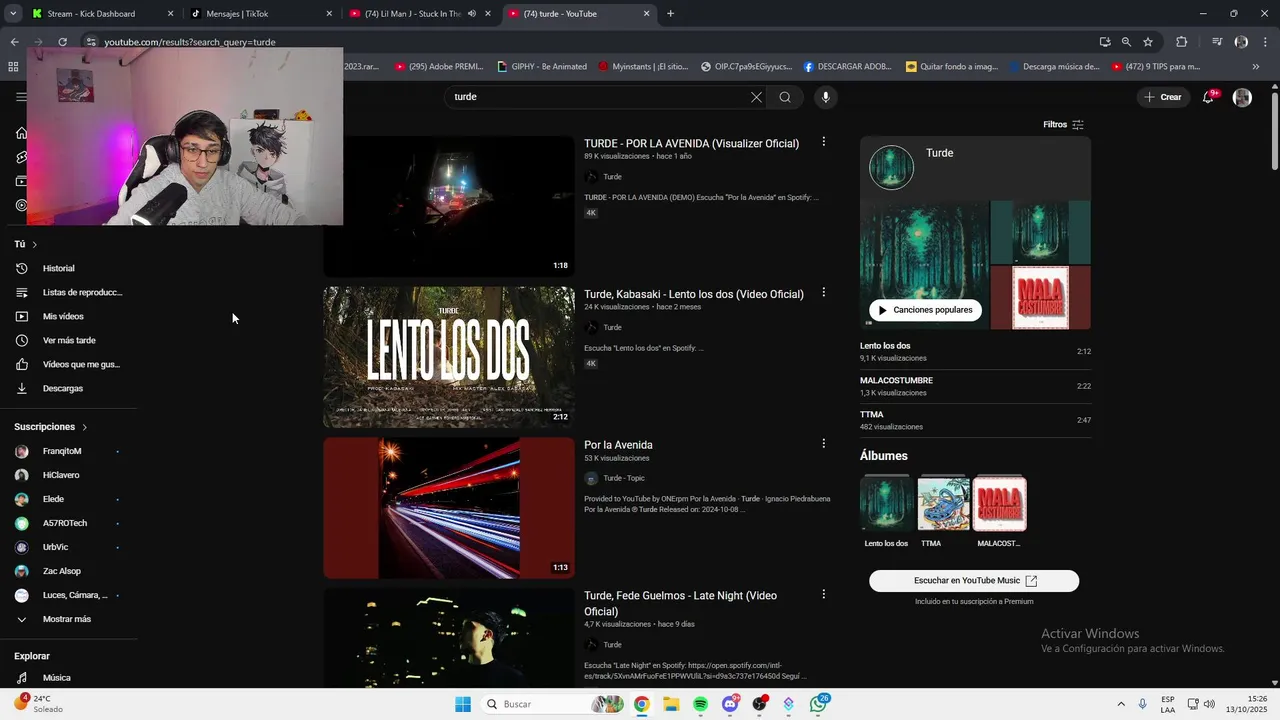Open Myinstants bookmark
The height and width of the screenshot is (720, 1280).
pos(643,67)
